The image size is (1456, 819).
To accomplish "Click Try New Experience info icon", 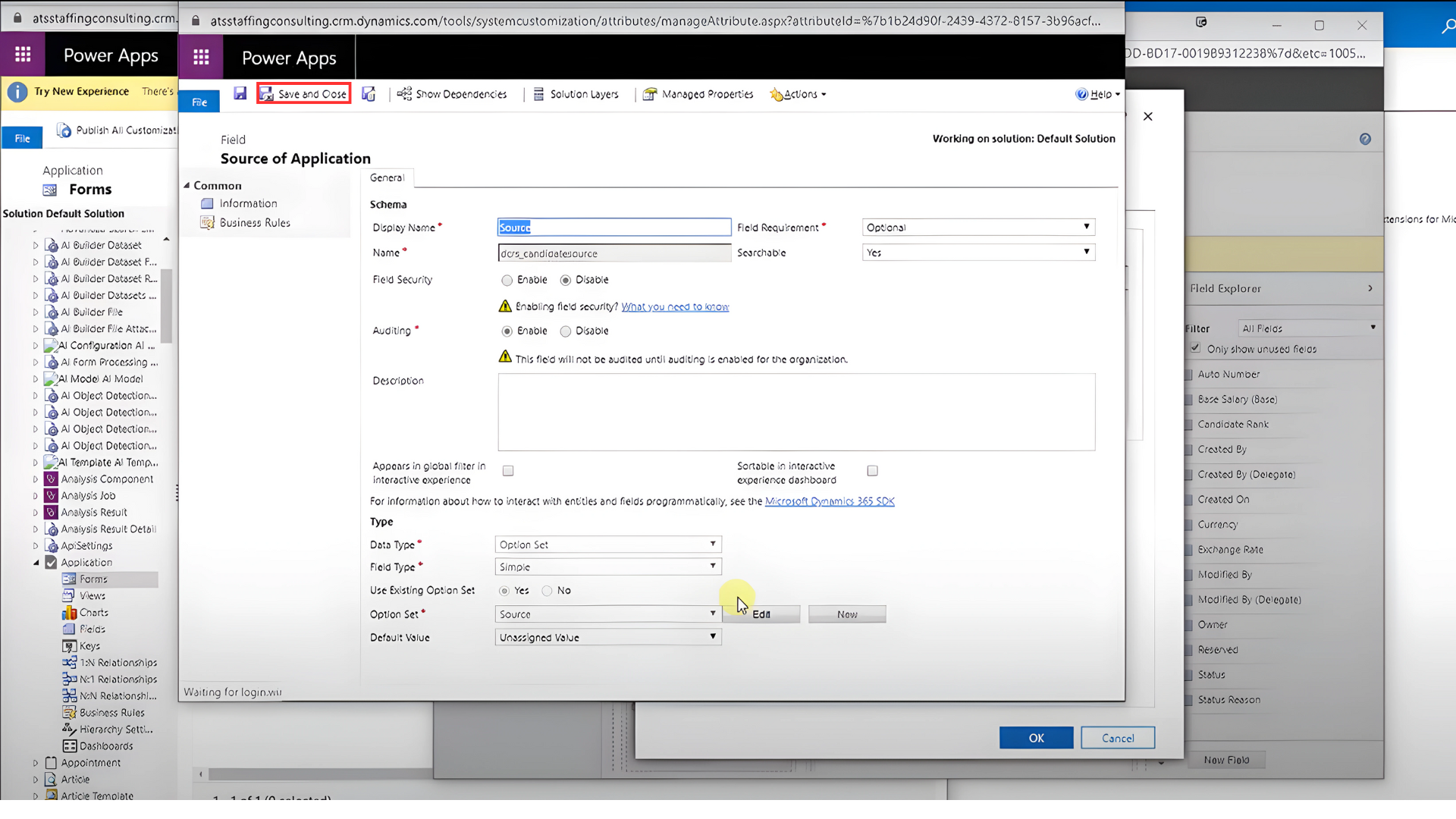I will (17, 92).
